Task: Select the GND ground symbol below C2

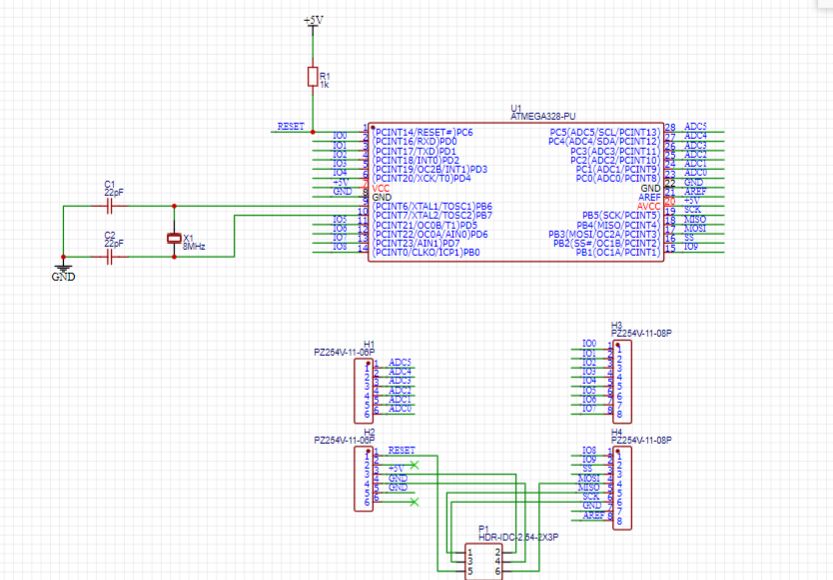Action: (x=63, y=271)
